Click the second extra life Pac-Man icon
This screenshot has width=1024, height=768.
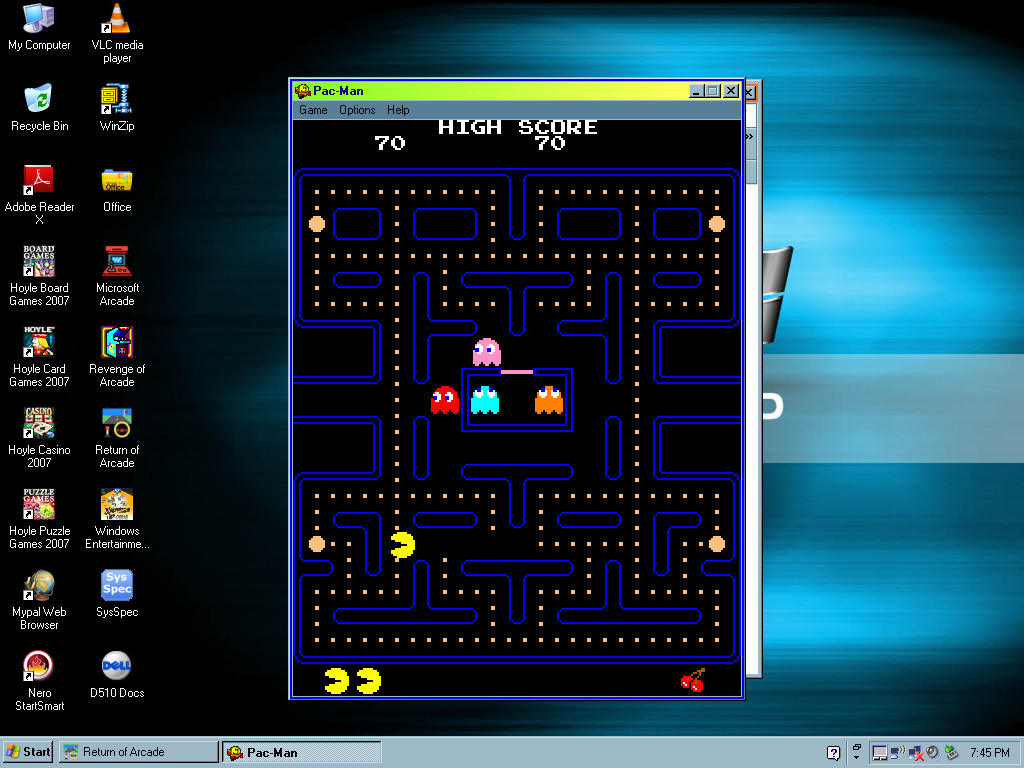point(368,680)
